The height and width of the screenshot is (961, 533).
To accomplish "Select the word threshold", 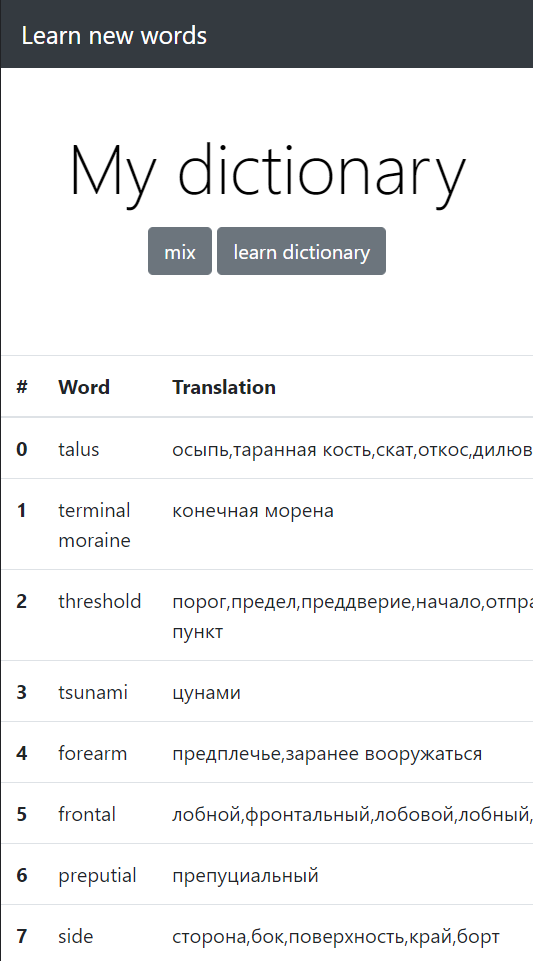I will 99,601.
